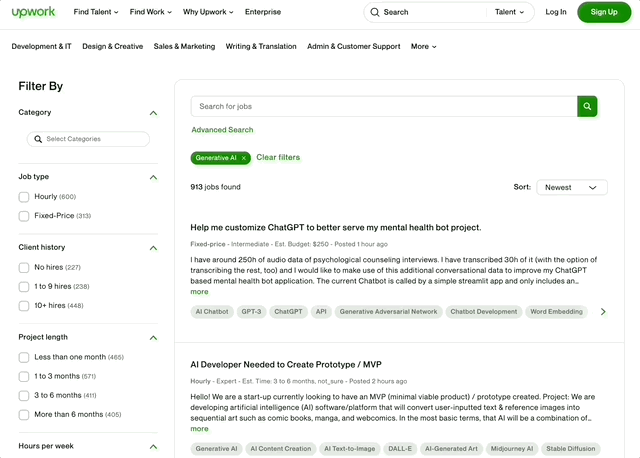This screenshot has height=458, width=640.
Task: Click the Upwork logo
Action: (33, 12)
